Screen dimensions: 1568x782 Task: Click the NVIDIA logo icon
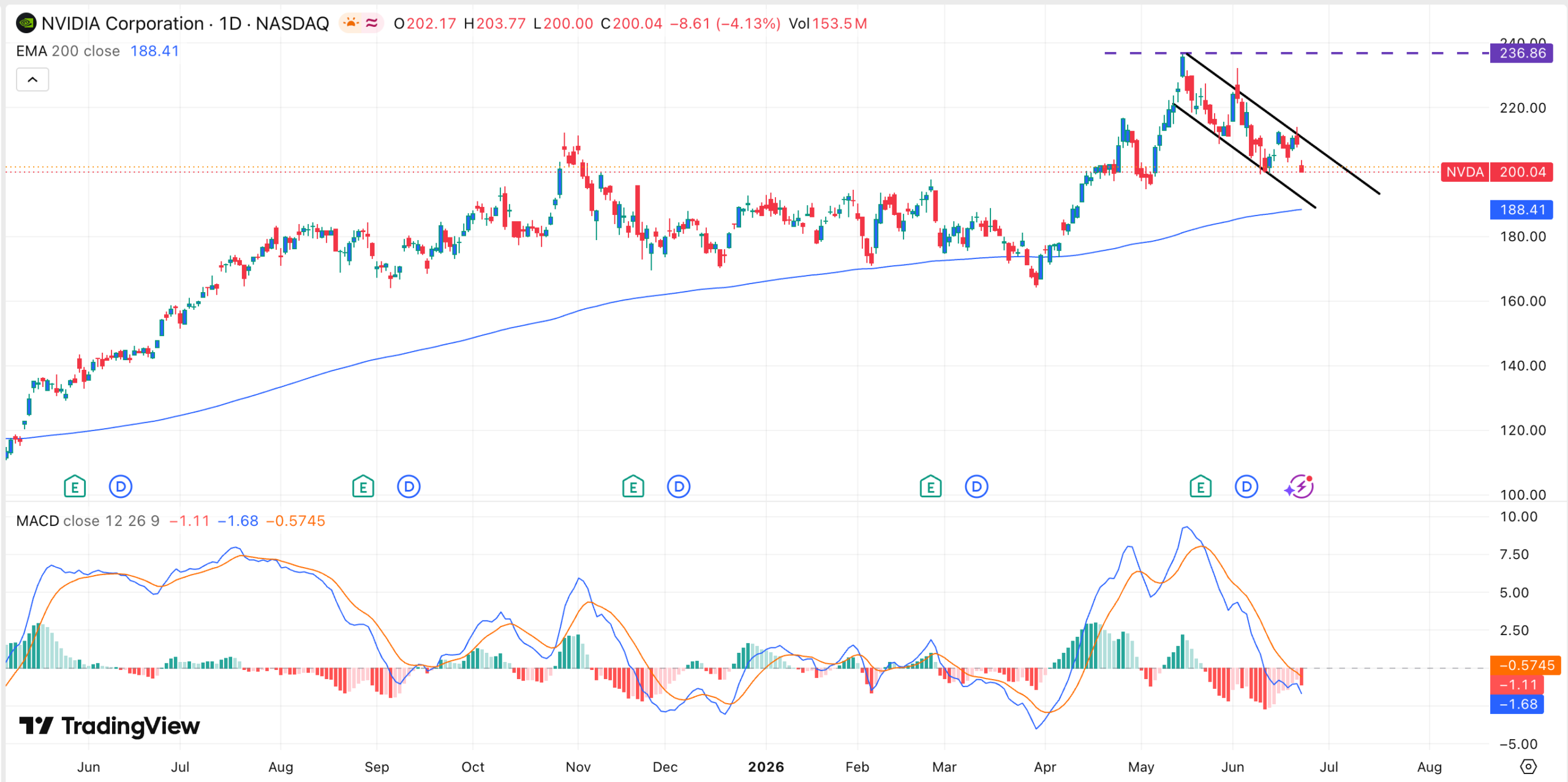tap(26, 23)
